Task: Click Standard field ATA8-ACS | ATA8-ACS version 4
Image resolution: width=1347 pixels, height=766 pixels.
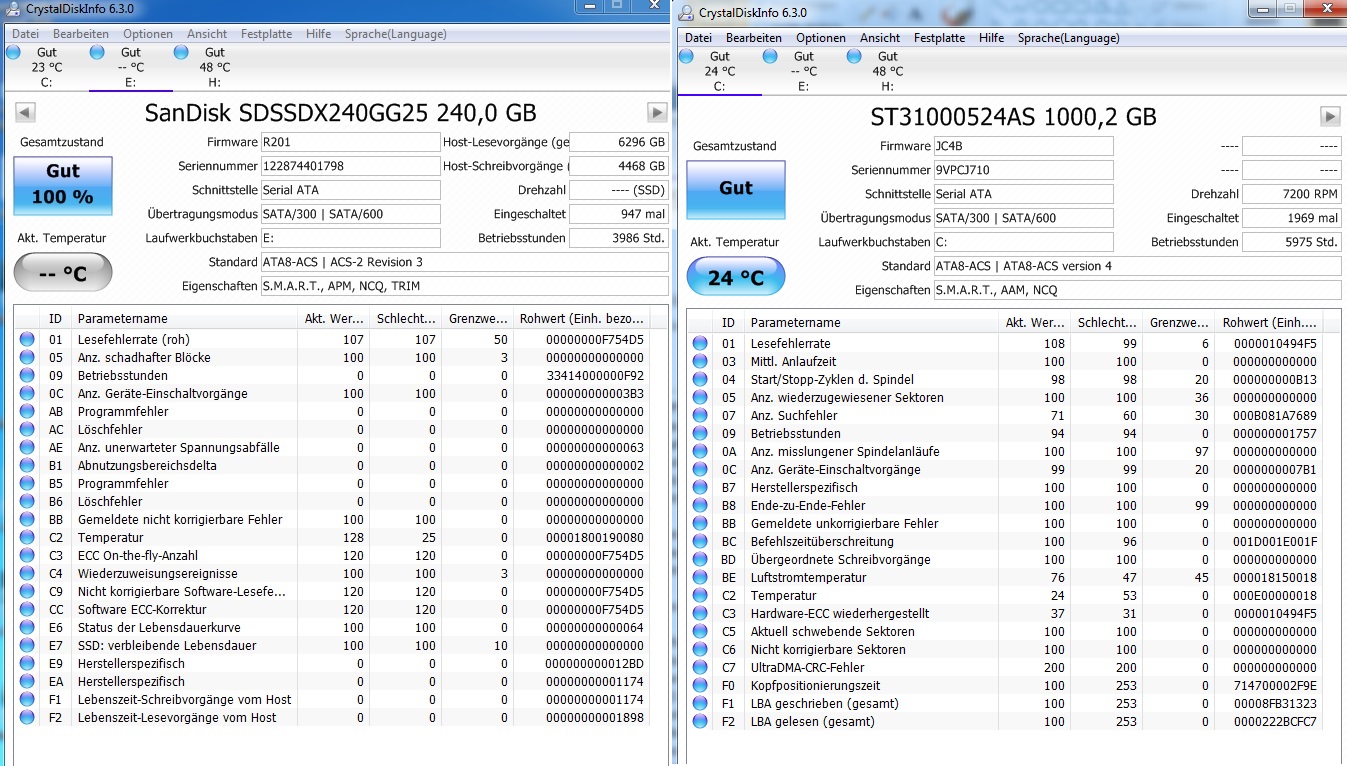Action: [1137, 266]
